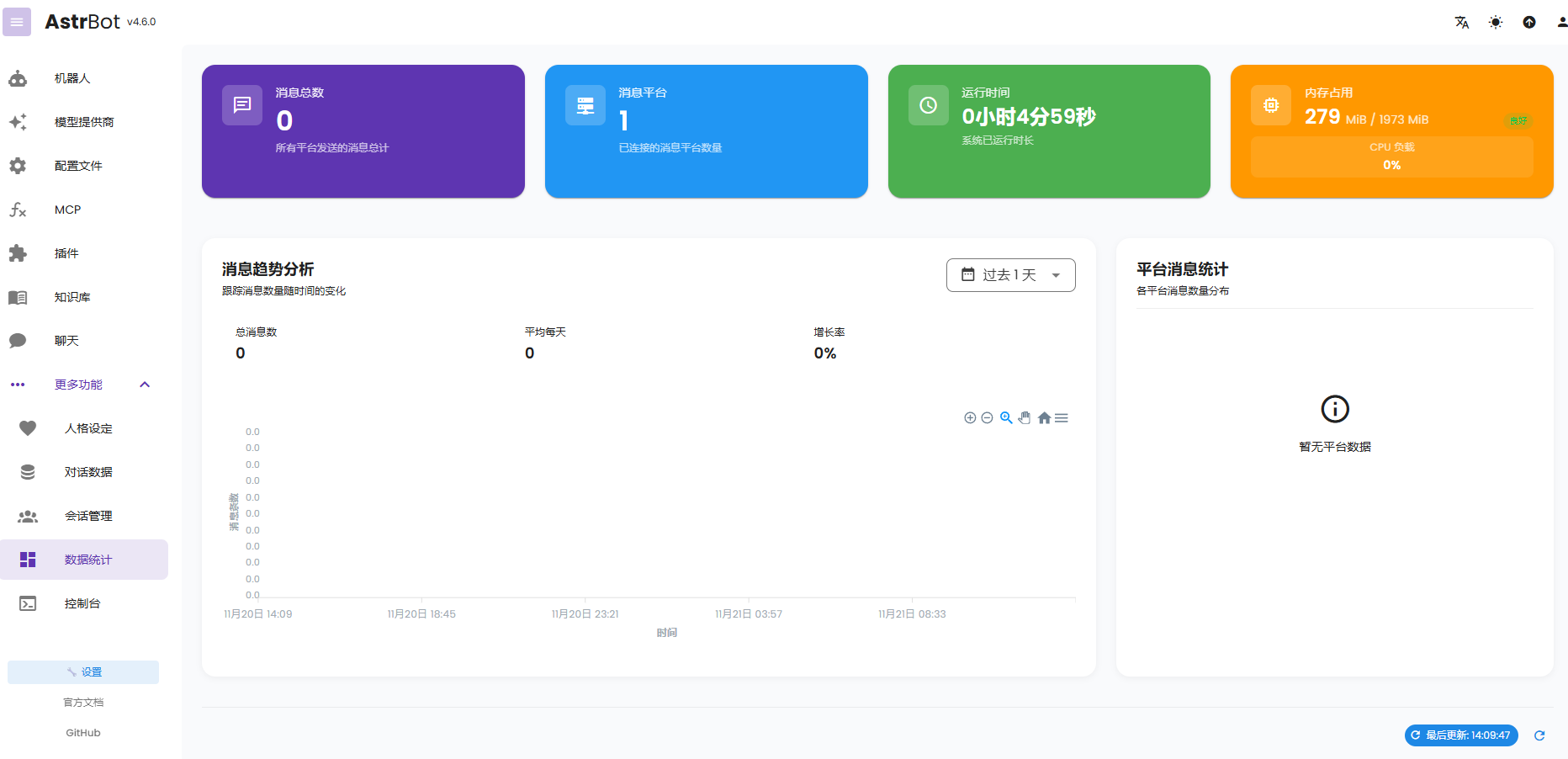Go to 插件 plugins page

[x=66, y=253]
